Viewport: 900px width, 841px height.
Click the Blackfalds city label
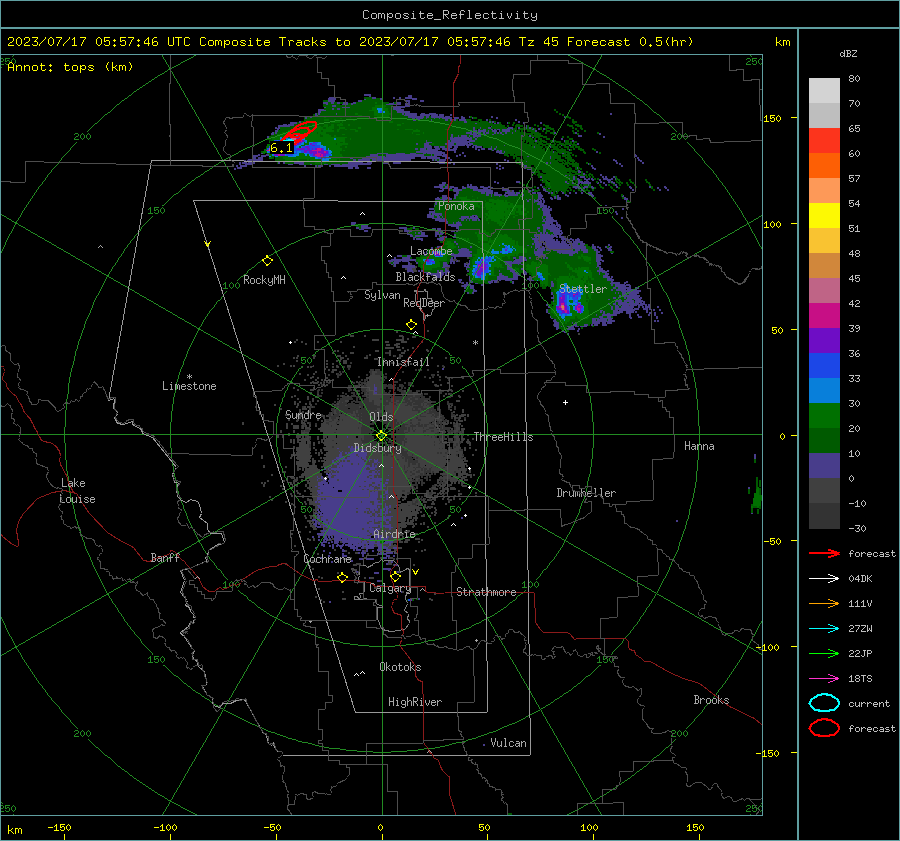coord(425,277)
